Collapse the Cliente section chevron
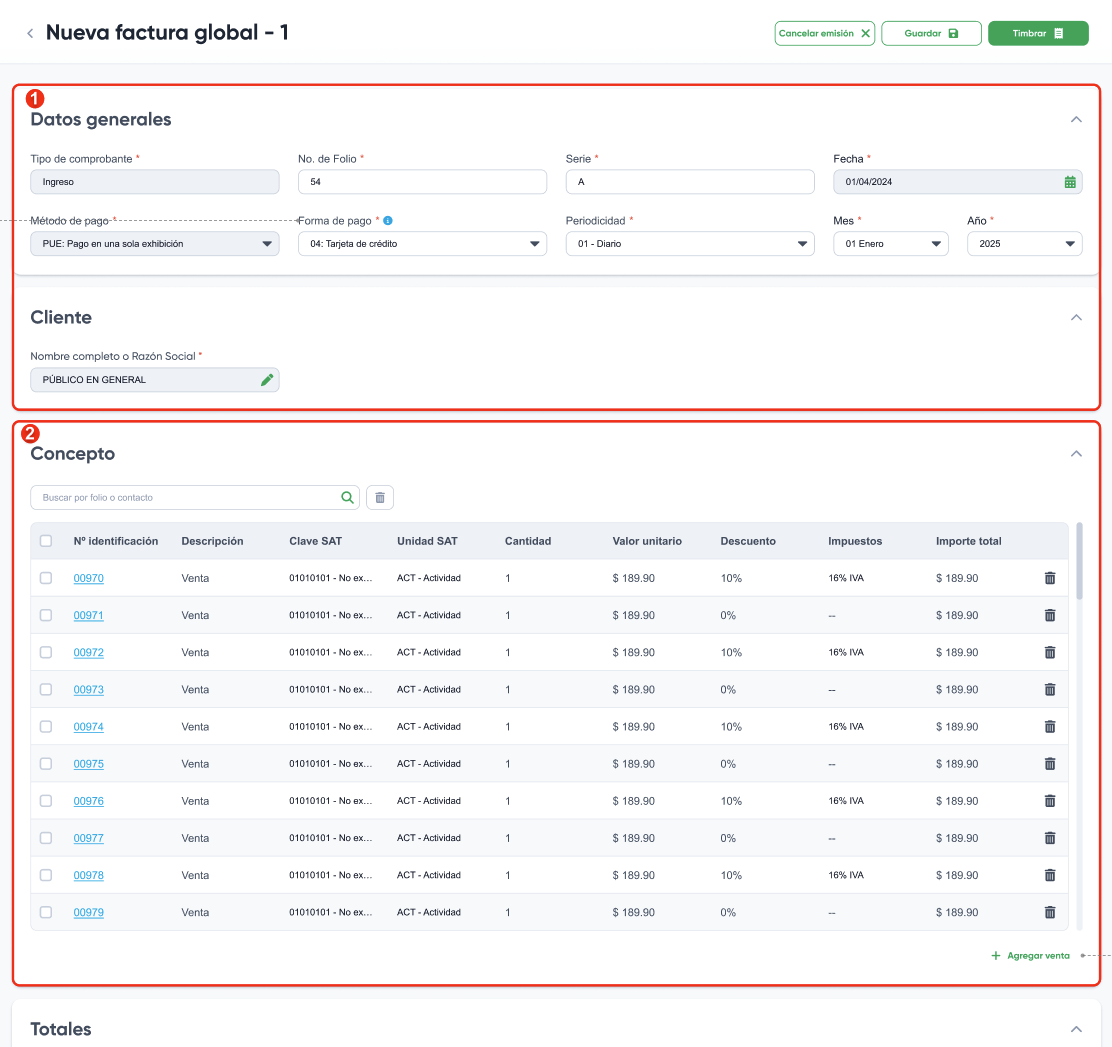1112x1047 pixels. pyautogui.click(x=1076, y=317)
